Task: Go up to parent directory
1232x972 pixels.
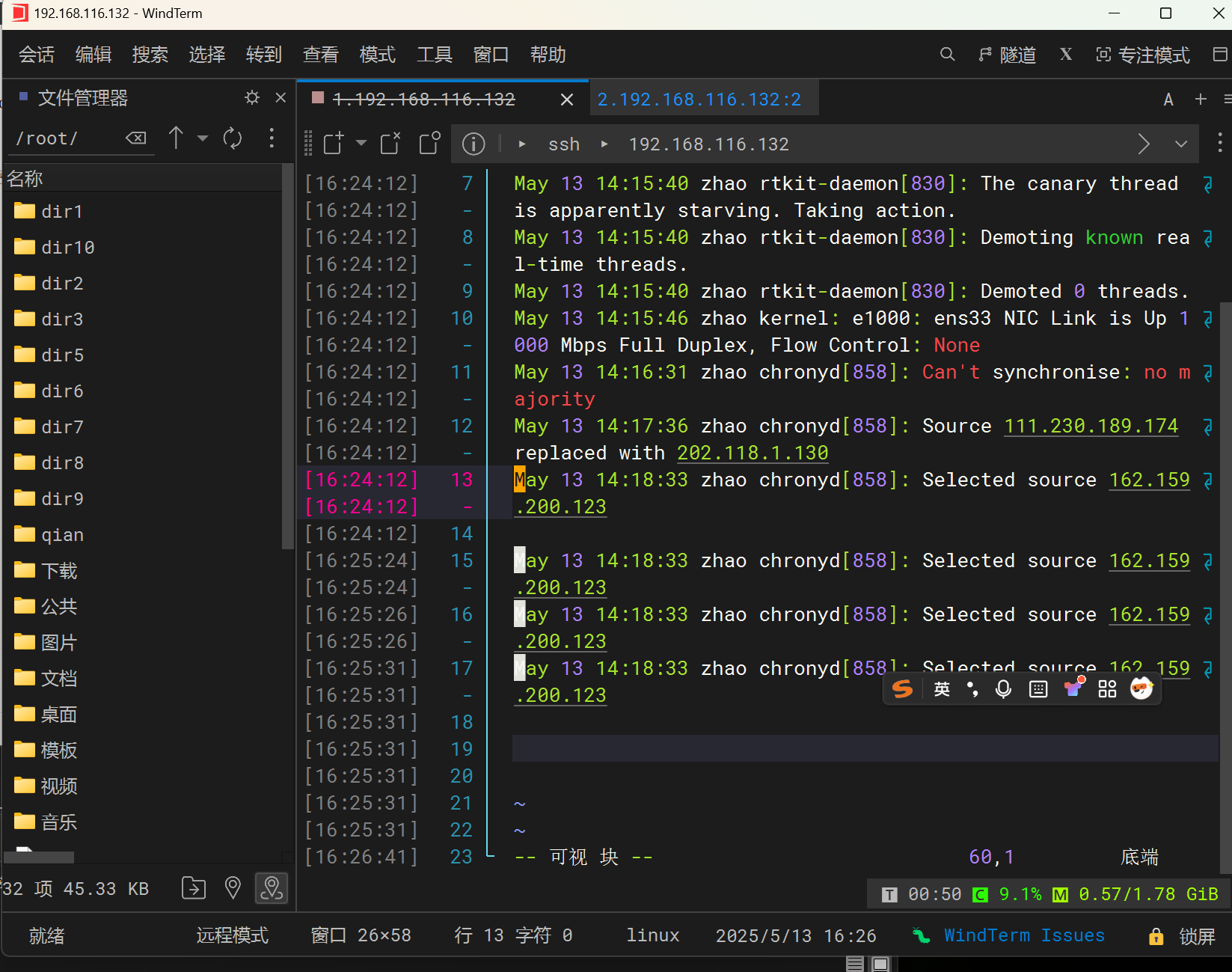Action: coord(176,138)
